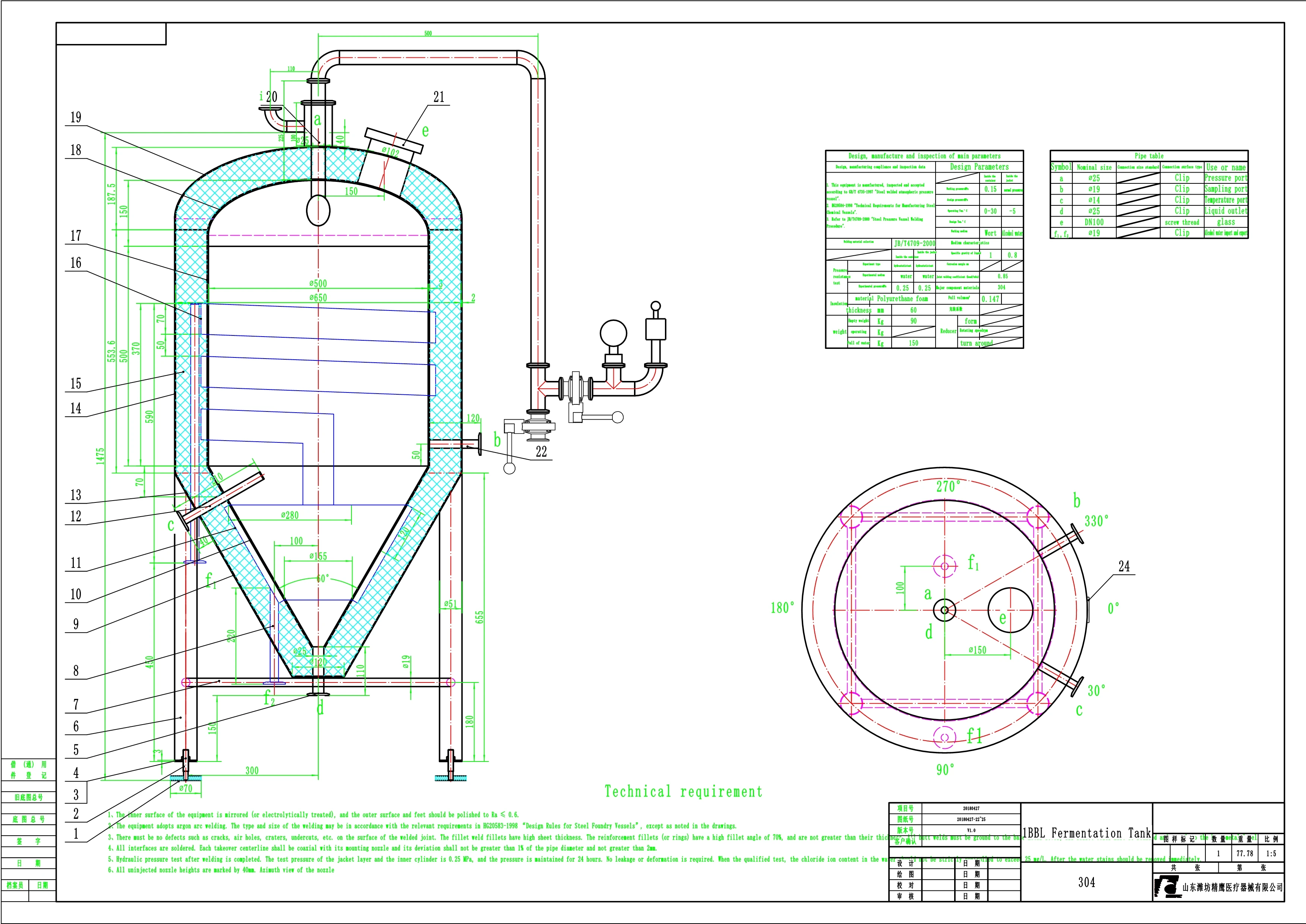This screenshot has height=924, width=1306.
Task: Click the 'JB/T4709-2000' welding standard cell
Action: point(914,243)
